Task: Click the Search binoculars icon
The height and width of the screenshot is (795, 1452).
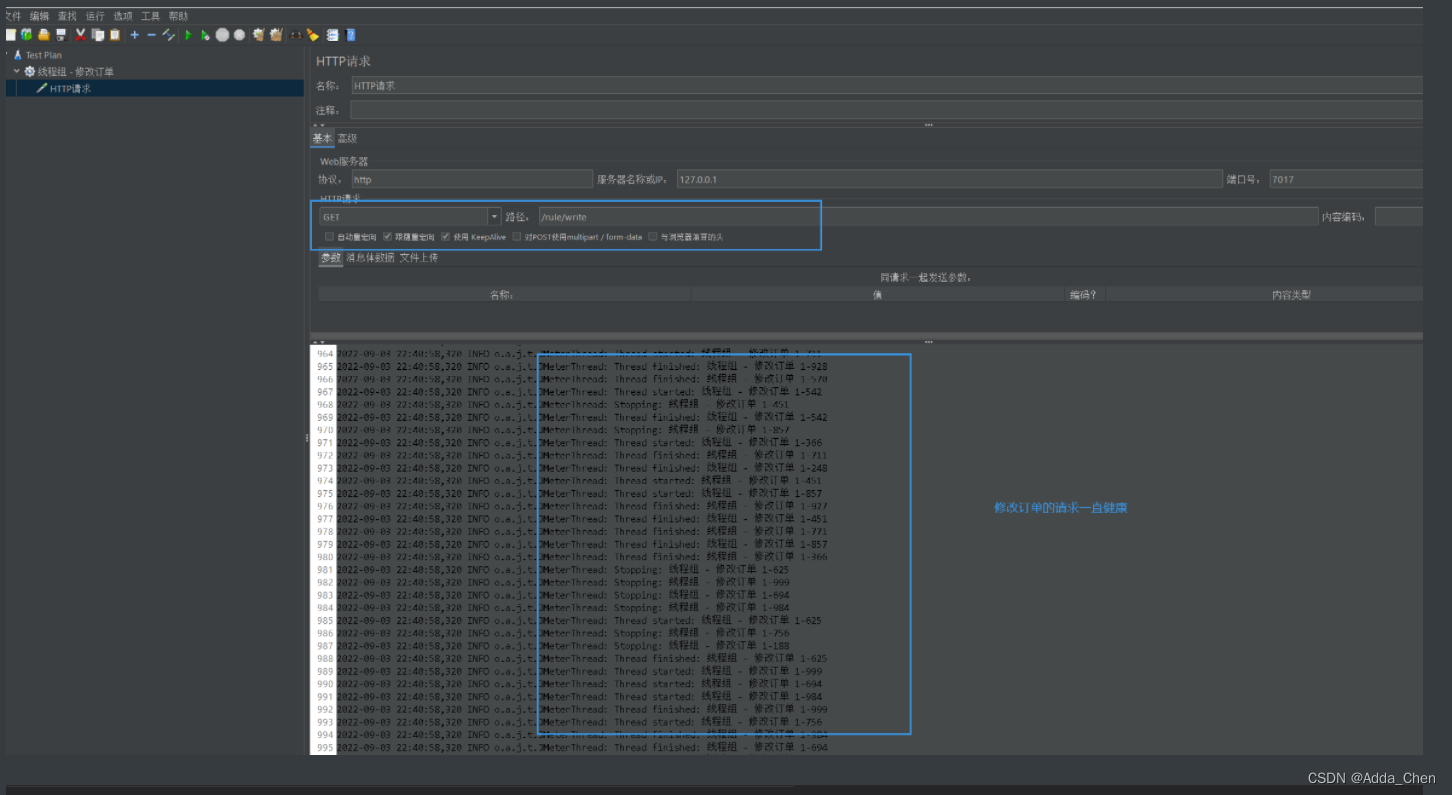Action: [x=296, y=35]
